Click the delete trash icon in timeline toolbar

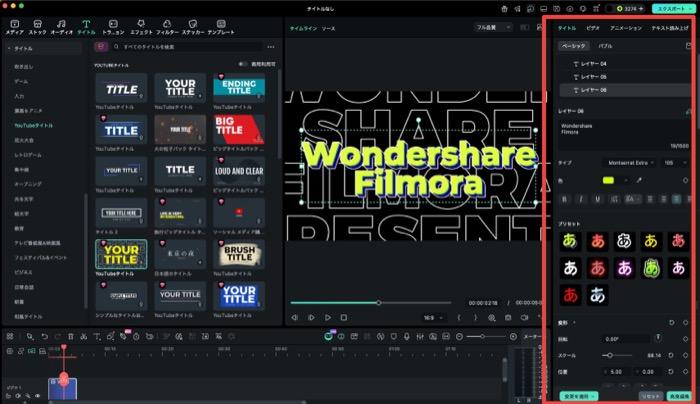point(70,337)
